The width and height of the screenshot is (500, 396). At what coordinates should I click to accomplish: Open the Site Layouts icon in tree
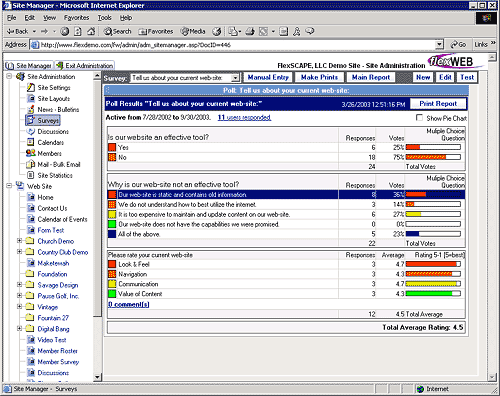pyautogui.click(x=31, y=99)
